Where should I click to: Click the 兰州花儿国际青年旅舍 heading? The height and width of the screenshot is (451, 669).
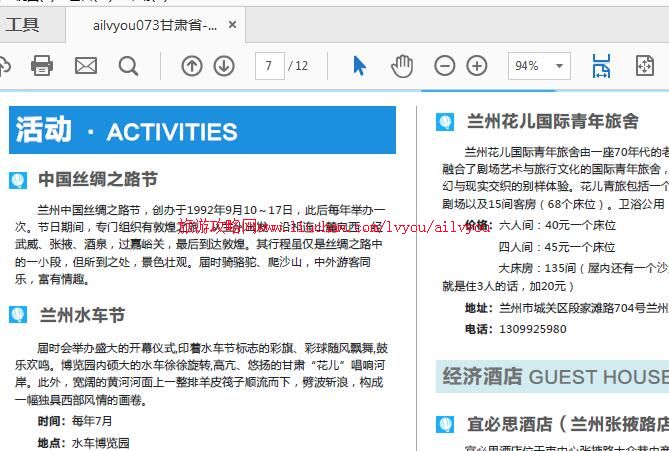[x=552, y=122]
